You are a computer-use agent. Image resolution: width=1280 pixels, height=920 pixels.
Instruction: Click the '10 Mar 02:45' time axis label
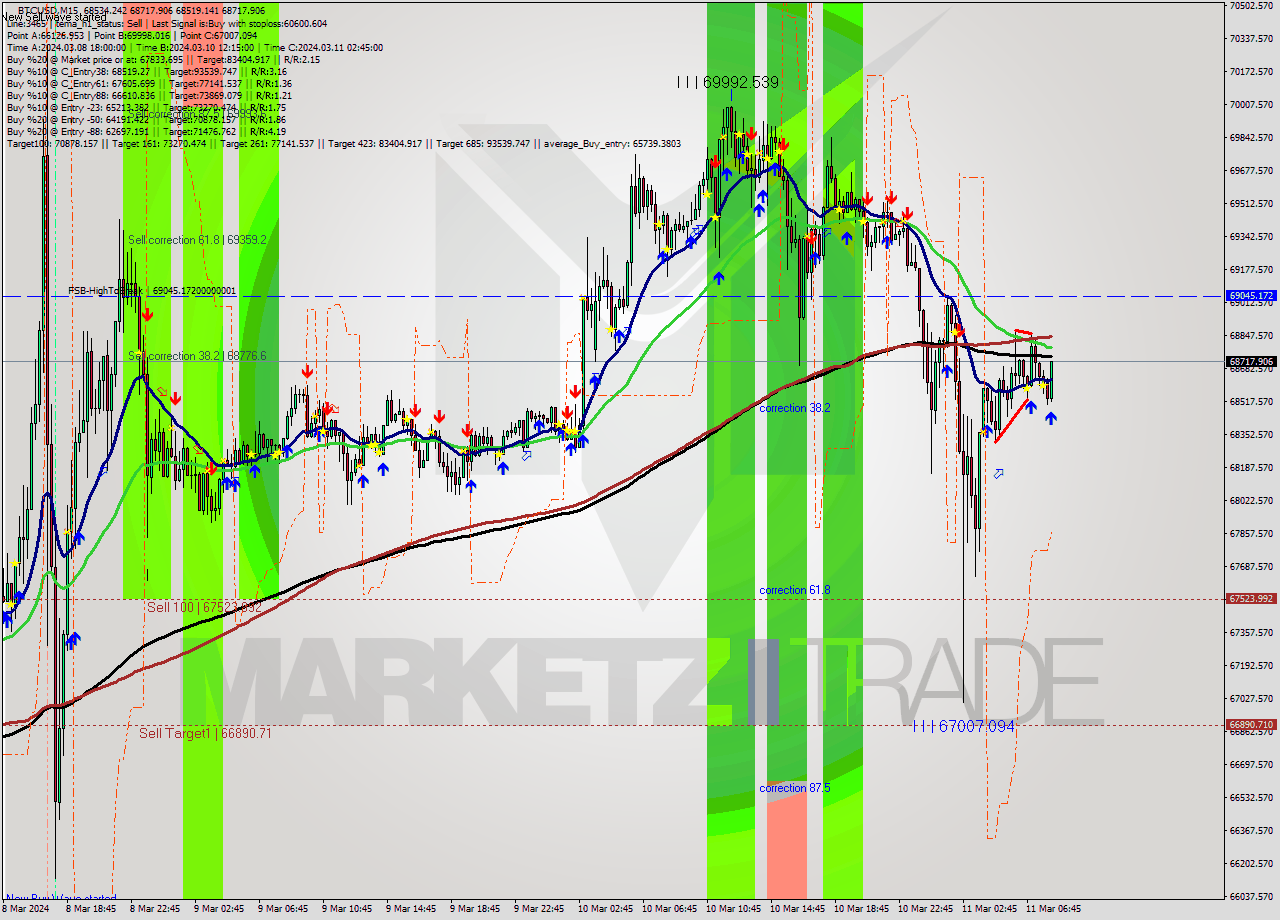(604, 909)
